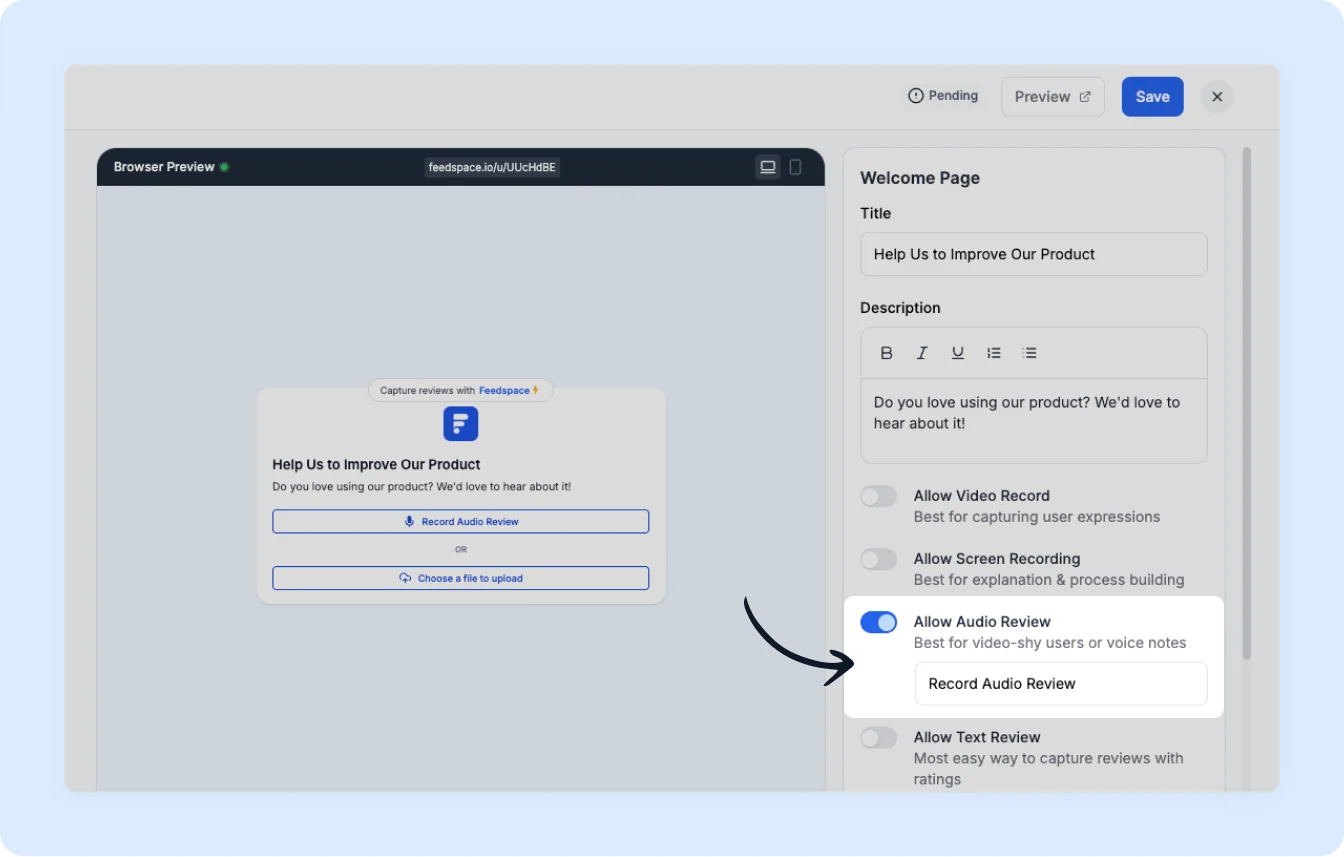Viewport: 1344px width, 857px height.
Task: Switch to mobile preview mode
Action: (796, 167)
